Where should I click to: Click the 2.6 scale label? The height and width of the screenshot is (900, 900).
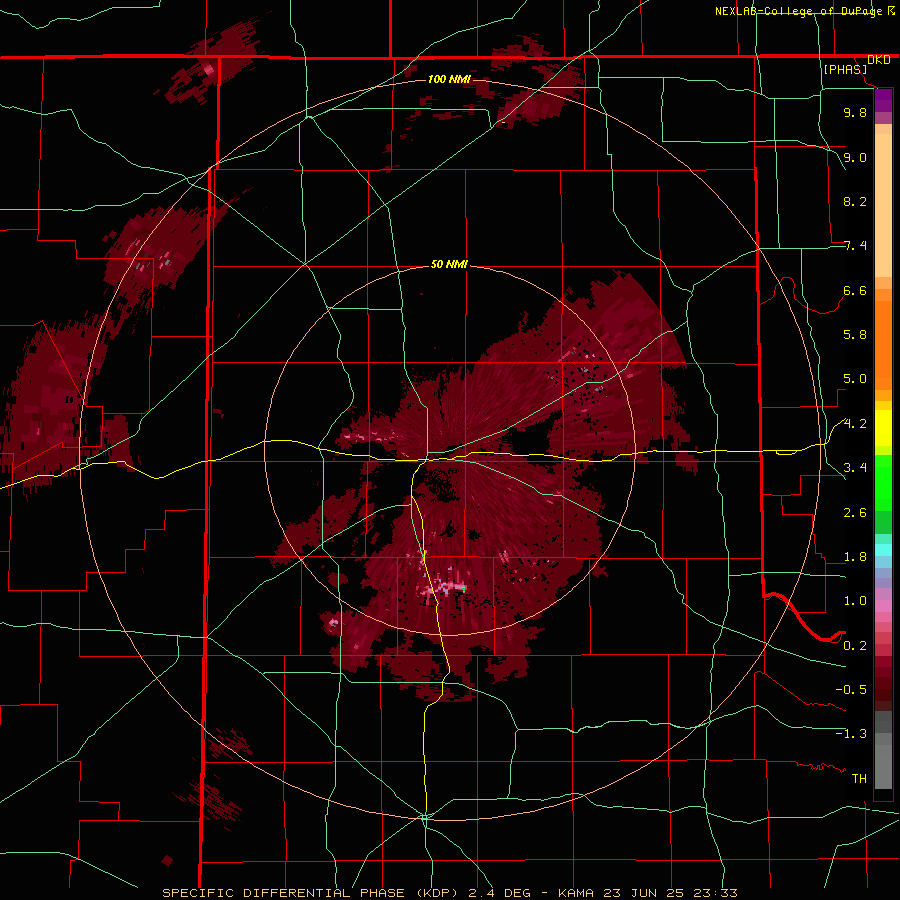tap(855, 513)
